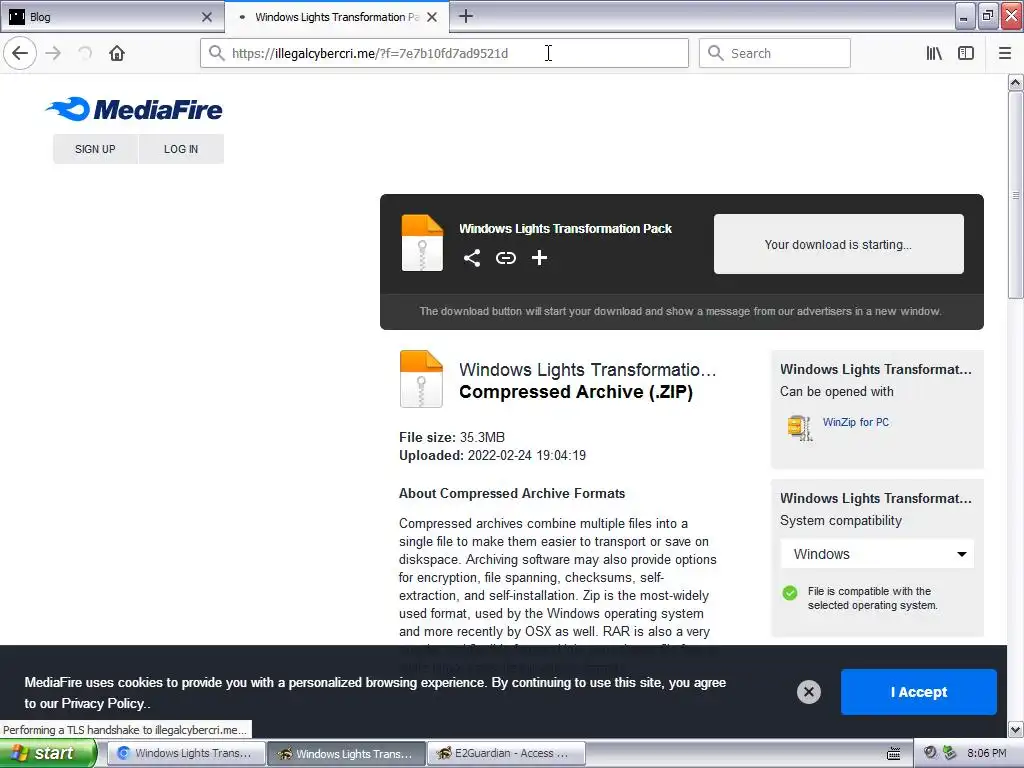Click the copy link chain icon
The image size is (1024, 768).
pyautogui.click(x=505, y=258)
